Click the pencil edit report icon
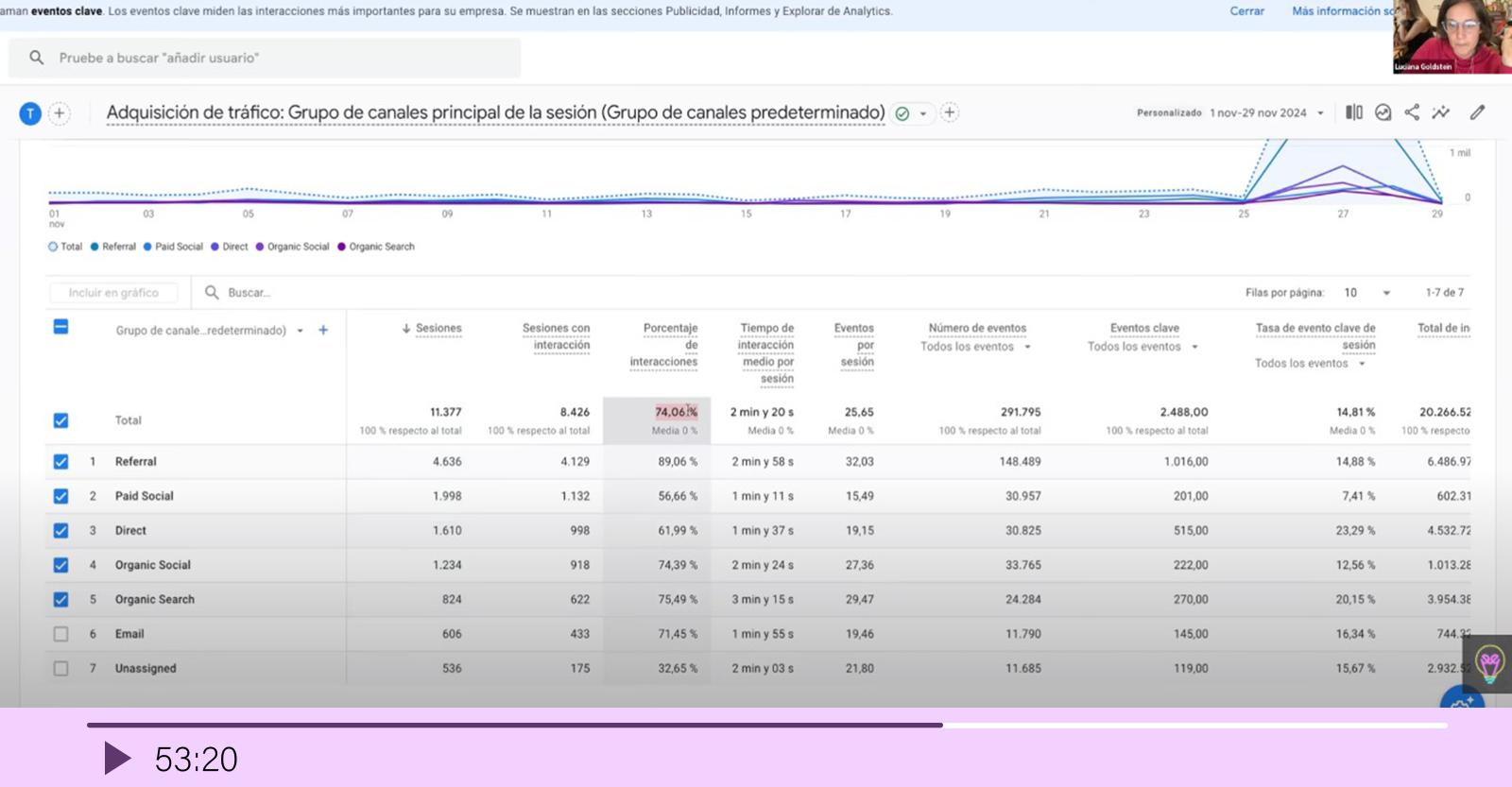 pos(1477,112)
